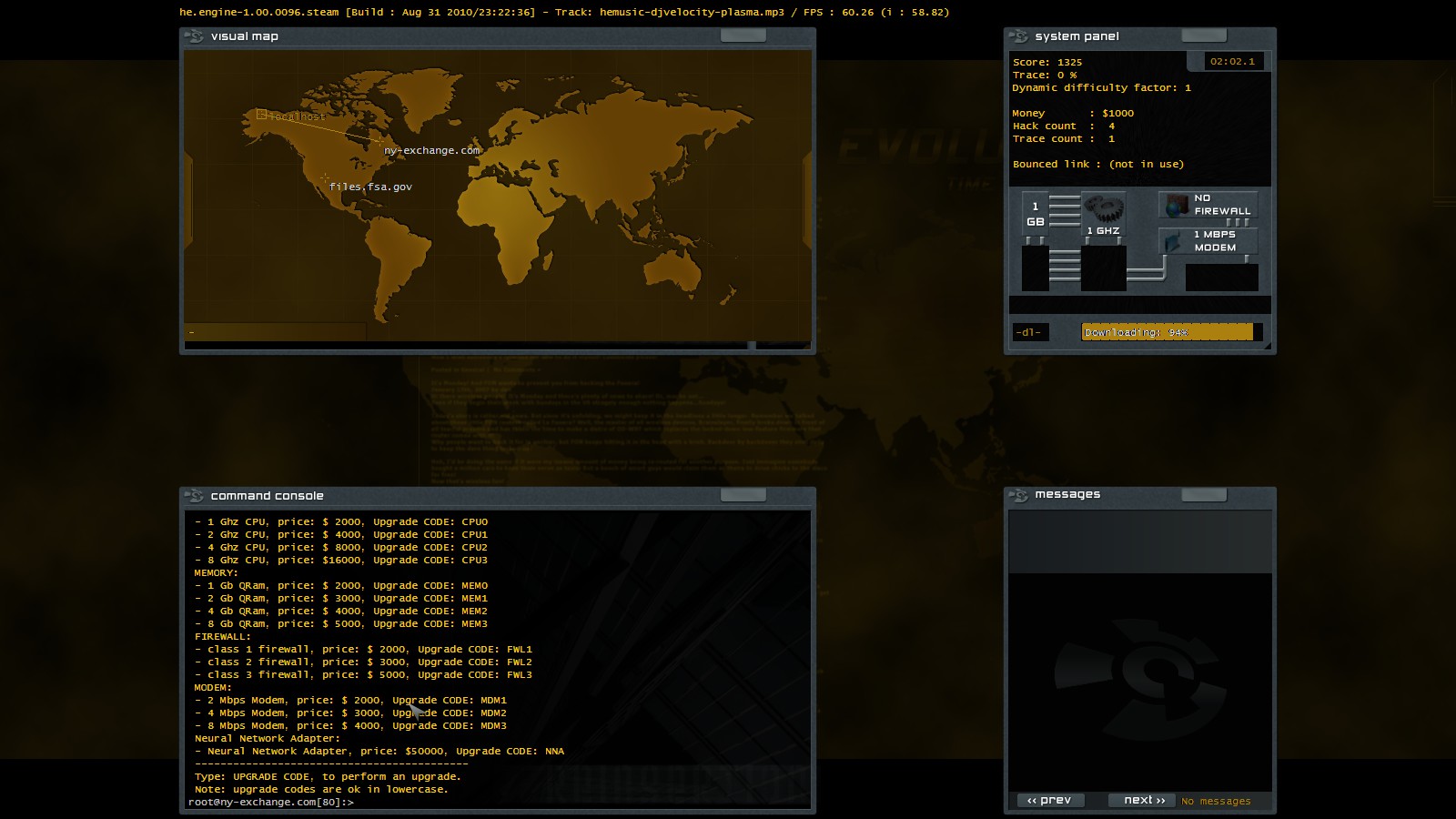The width and height of the screenshot is (1456, 819).
Task: Click the command console logo icon
Action: point(194,496)
